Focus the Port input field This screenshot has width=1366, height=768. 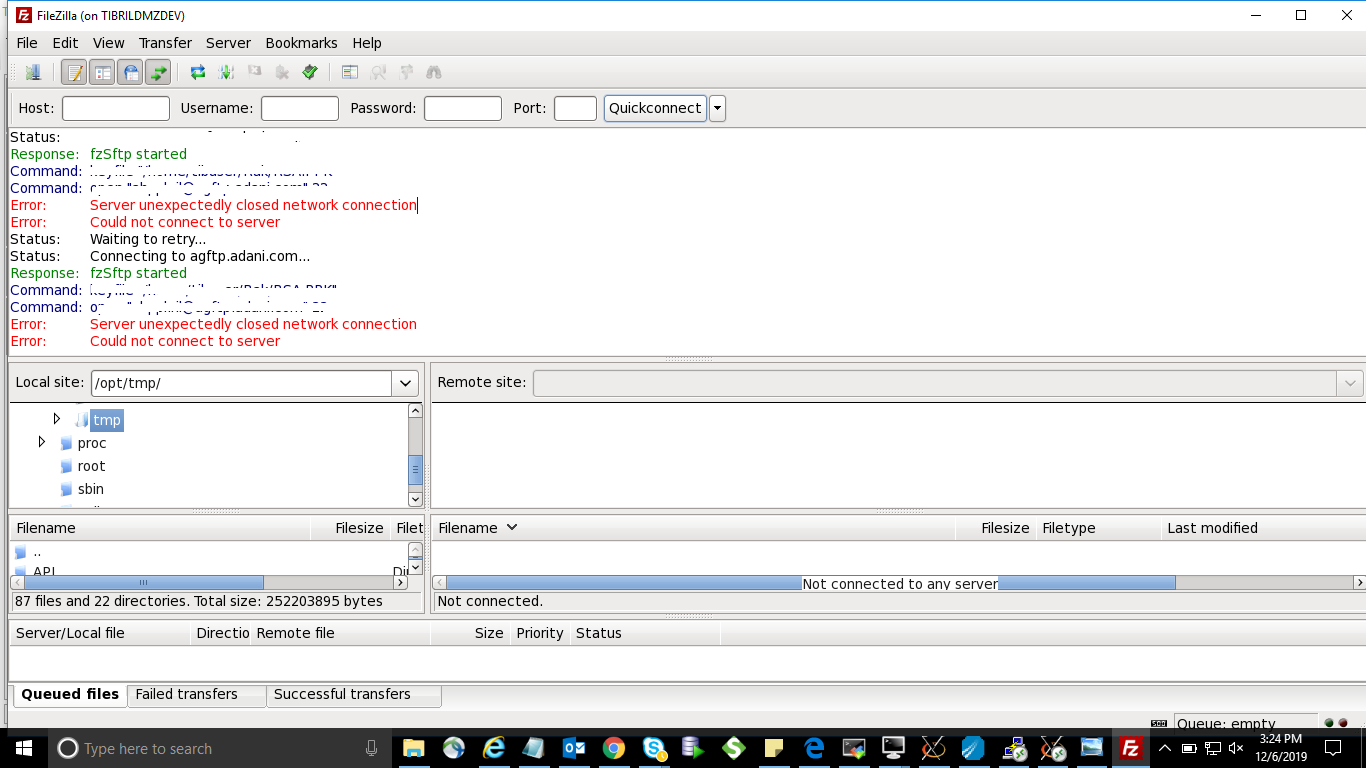[575, 108]
